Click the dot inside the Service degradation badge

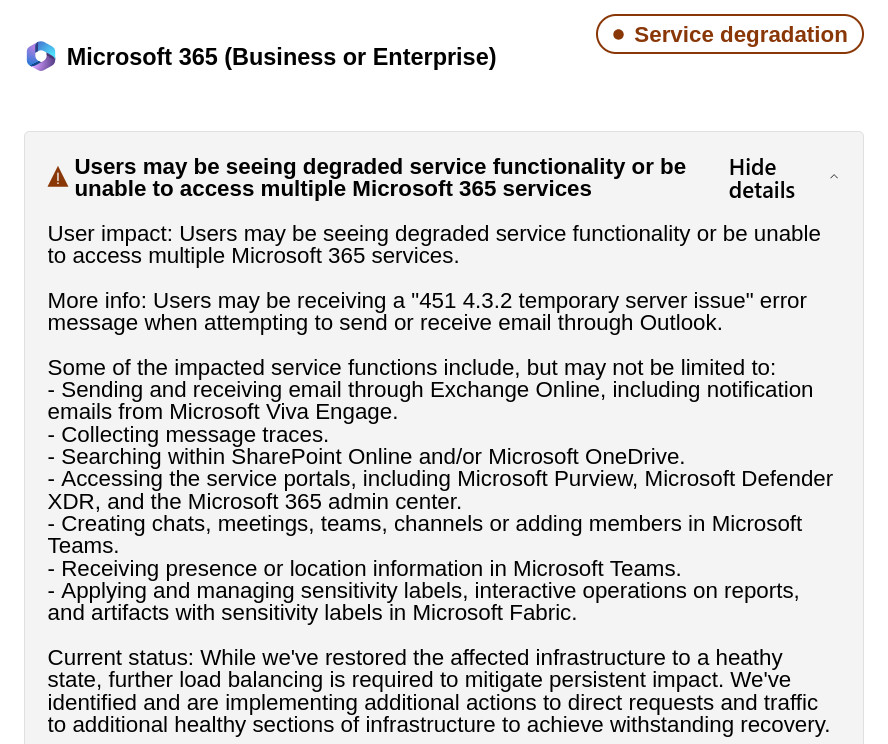click(618, 35)
